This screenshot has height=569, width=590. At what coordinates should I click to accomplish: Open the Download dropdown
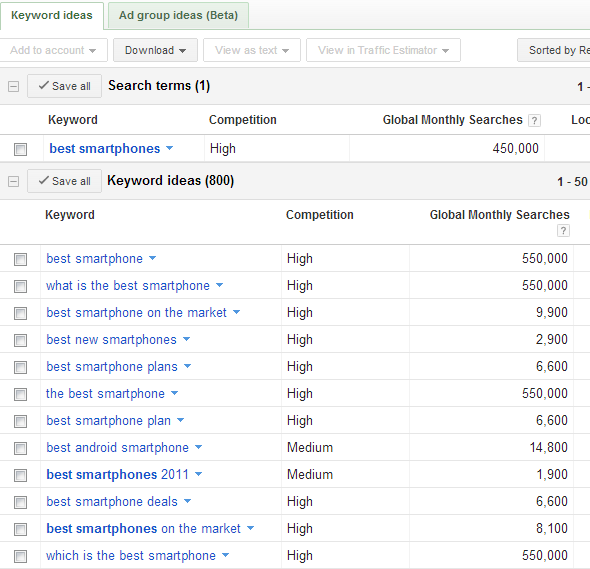155,50
